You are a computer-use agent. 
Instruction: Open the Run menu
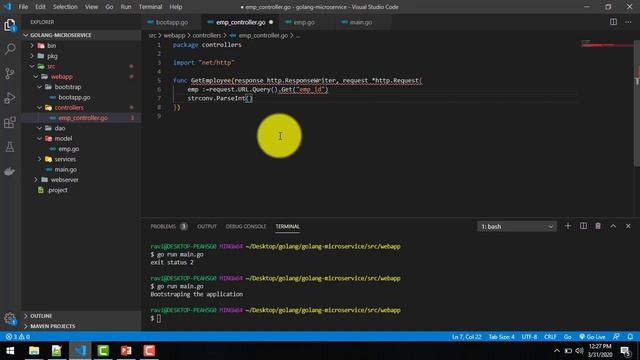coord(126,7)
